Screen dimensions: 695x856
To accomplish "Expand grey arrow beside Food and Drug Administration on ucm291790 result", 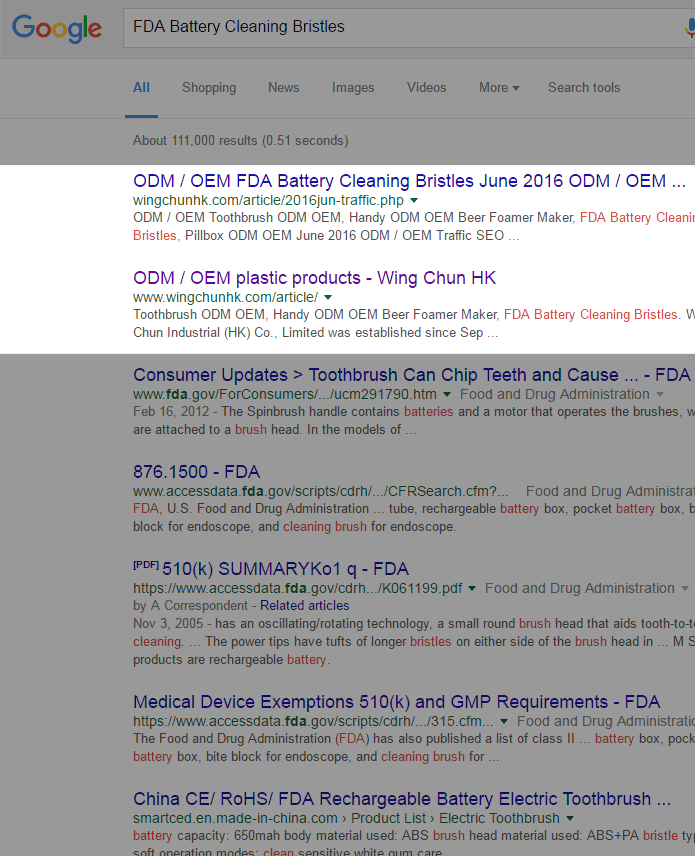I will tap(660, 394).
